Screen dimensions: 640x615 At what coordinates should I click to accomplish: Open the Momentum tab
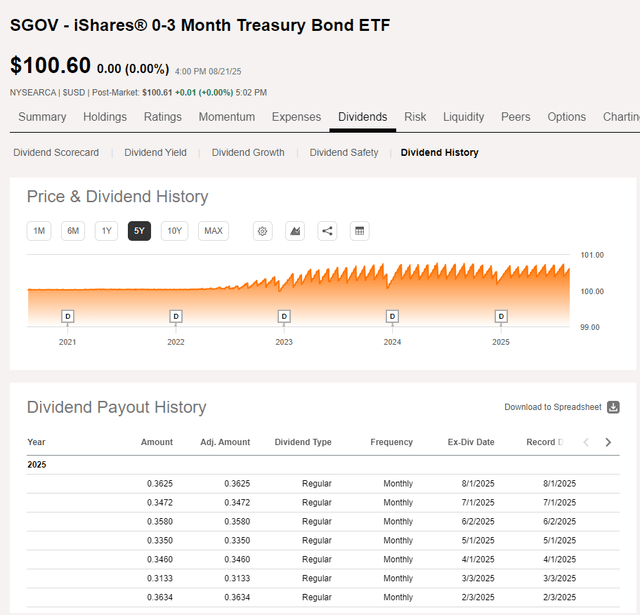coord(227,117)
